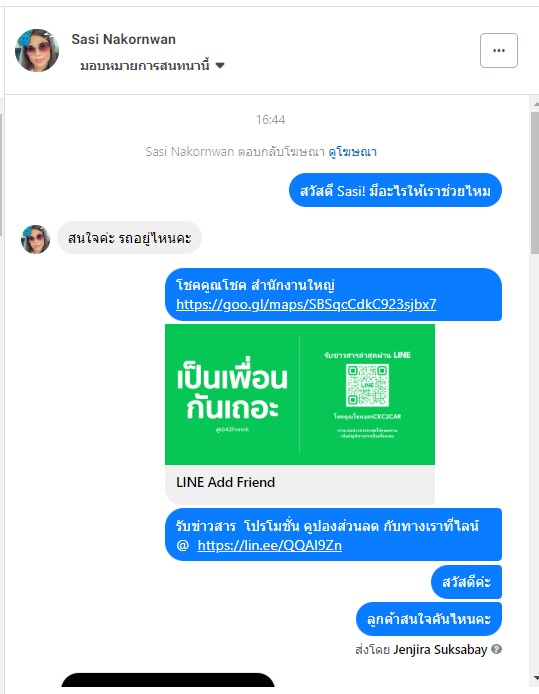Click the 'สนใจค่ะ รถอยู่ไหนคะ' customer message bubble
539x694 pixels.
pyautogui.click(x=129, y=238)
